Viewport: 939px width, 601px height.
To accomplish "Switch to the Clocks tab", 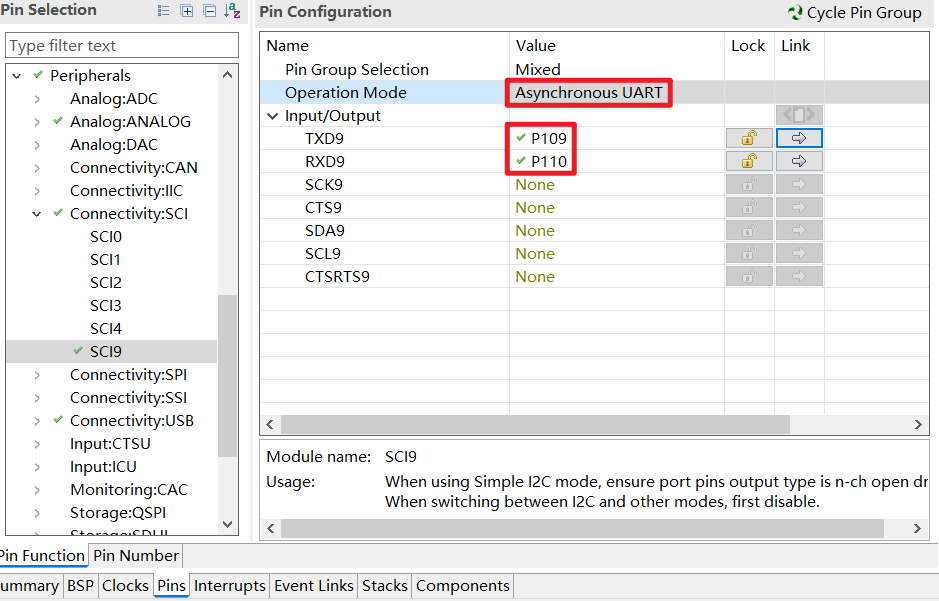I will [x=125, y=585].
